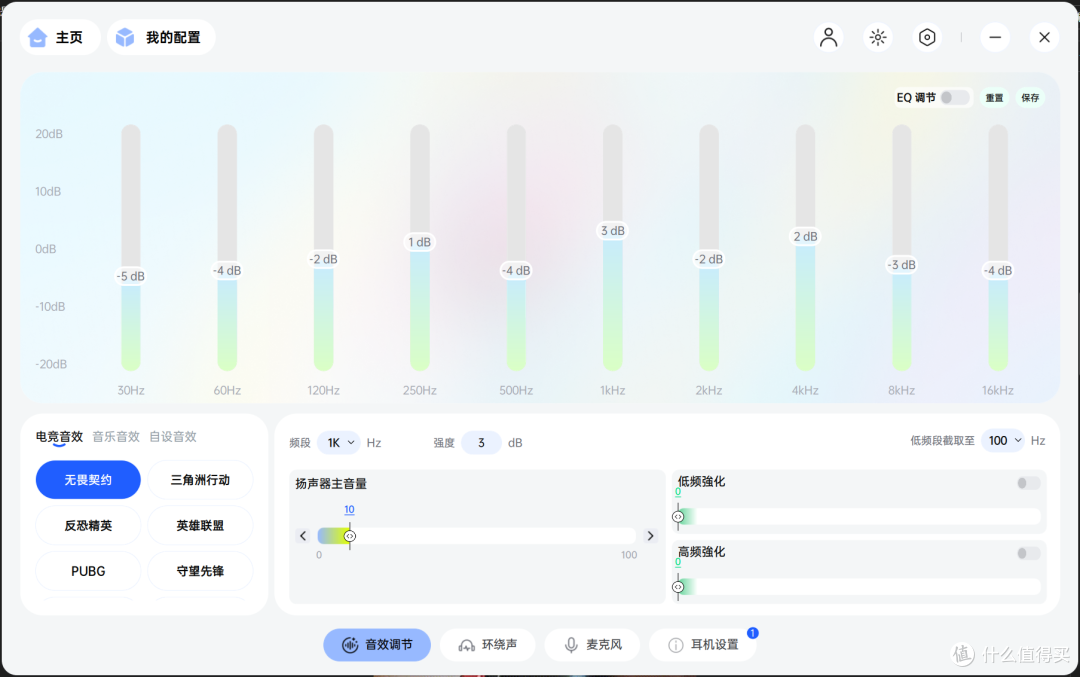Go to the 主页 home page
The height and width of the screenshot is (677, 1080).
point(60,37)
